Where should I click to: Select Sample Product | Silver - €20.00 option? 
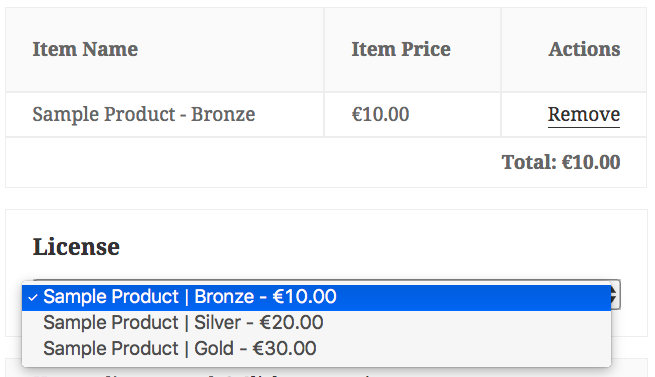tap(317, 323)
